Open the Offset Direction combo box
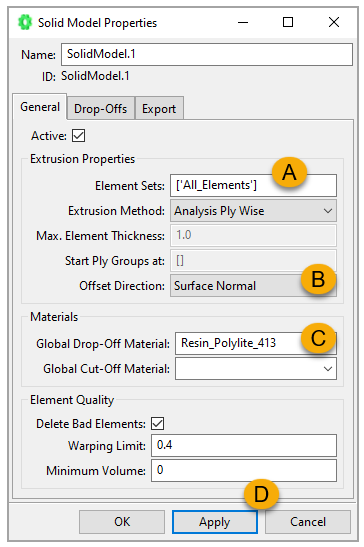Screen dimensions: 364x547 click(x=253, y=286)
